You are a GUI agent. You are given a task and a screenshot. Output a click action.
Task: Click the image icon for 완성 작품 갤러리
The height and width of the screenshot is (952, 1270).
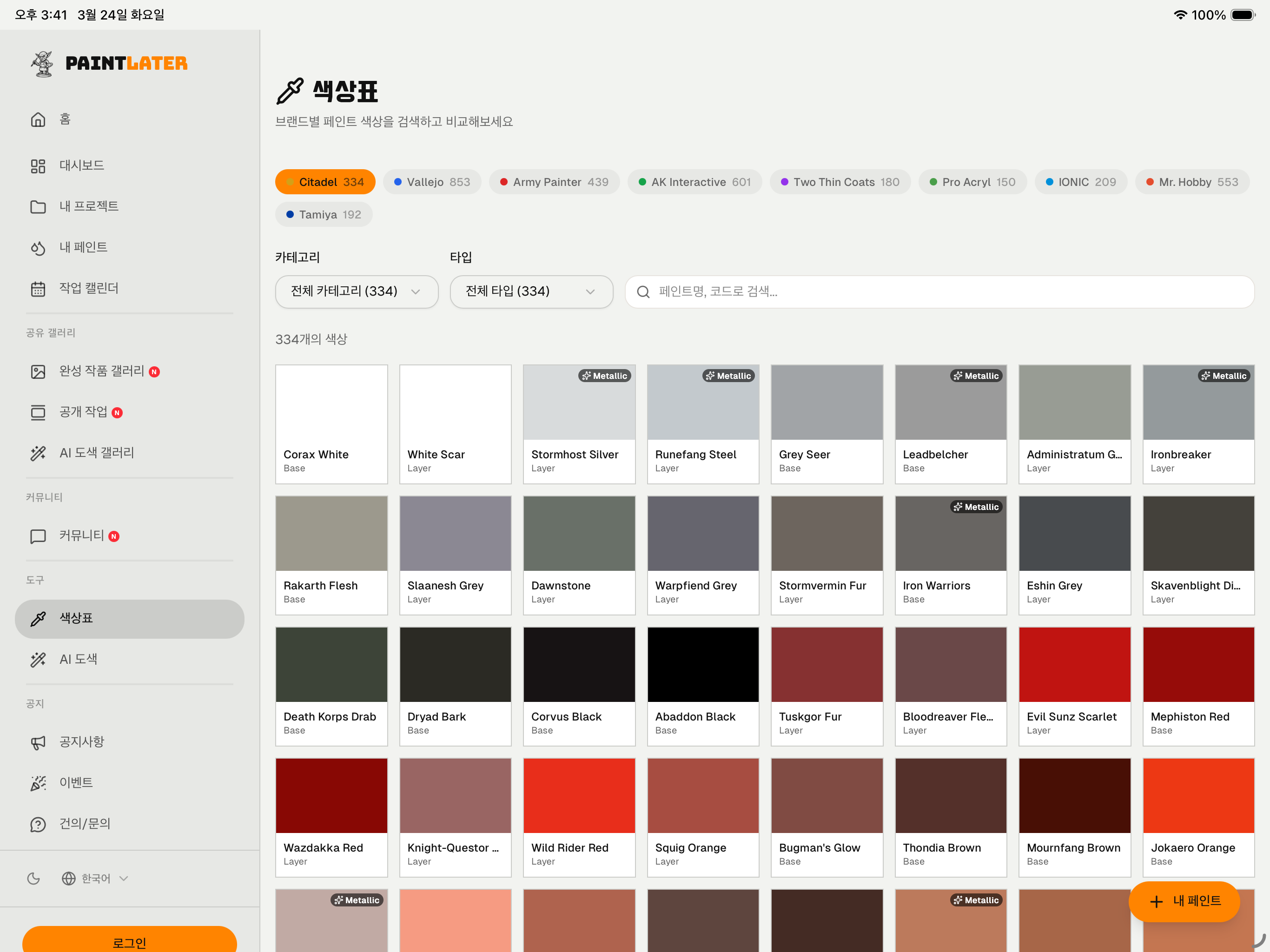pos(38,371)
